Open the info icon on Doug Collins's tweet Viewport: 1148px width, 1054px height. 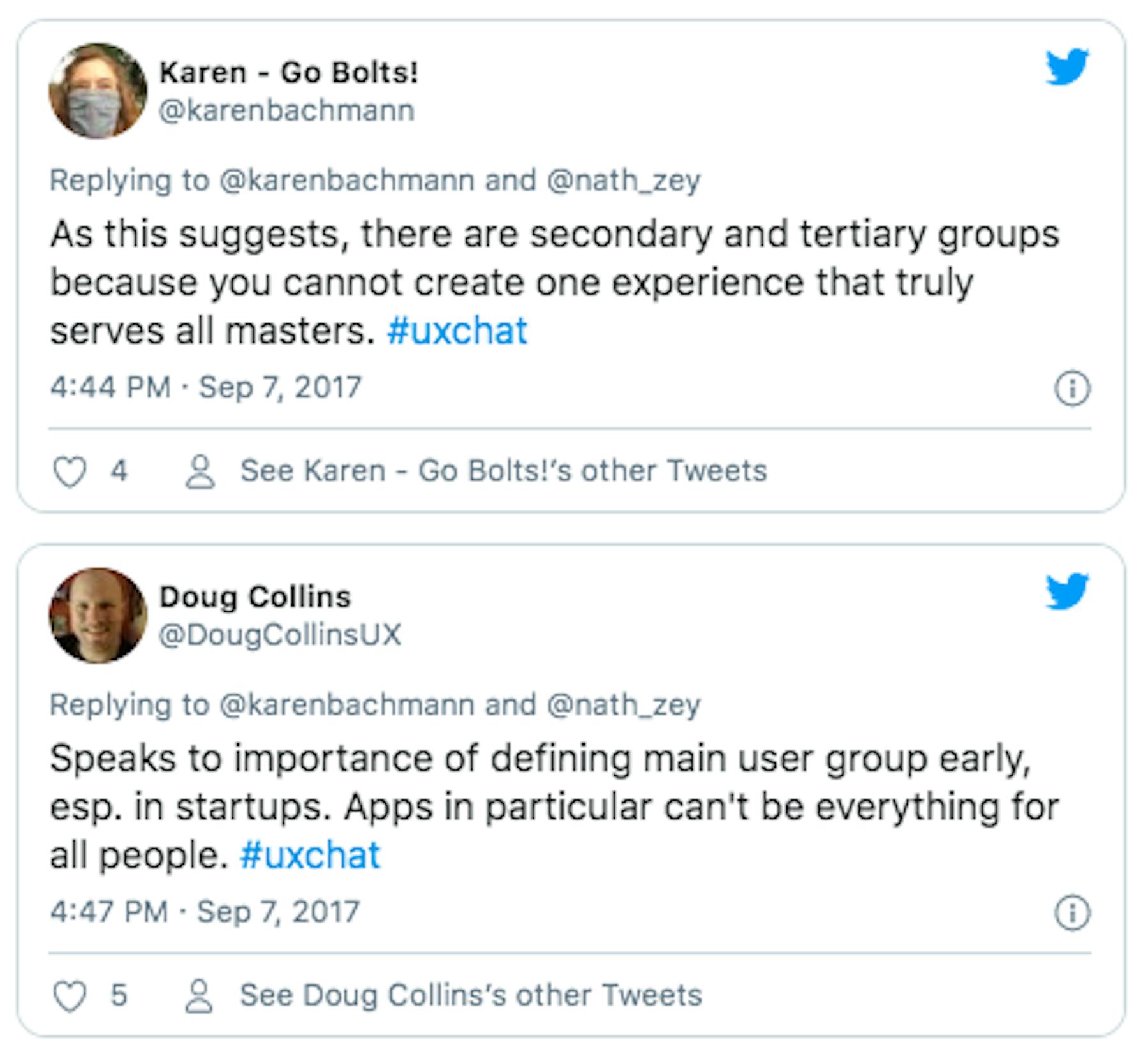pos(1072,912)
